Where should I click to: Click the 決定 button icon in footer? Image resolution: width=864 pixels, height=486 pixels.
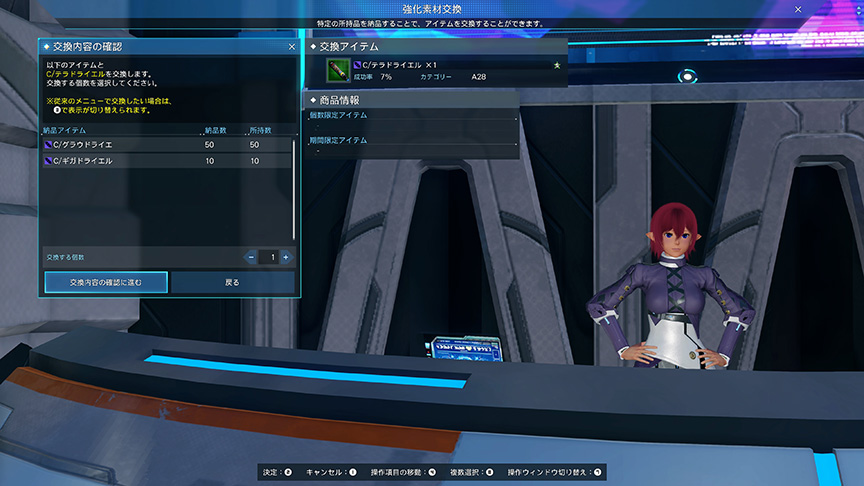pyautogui.click(x=288, y=472)
